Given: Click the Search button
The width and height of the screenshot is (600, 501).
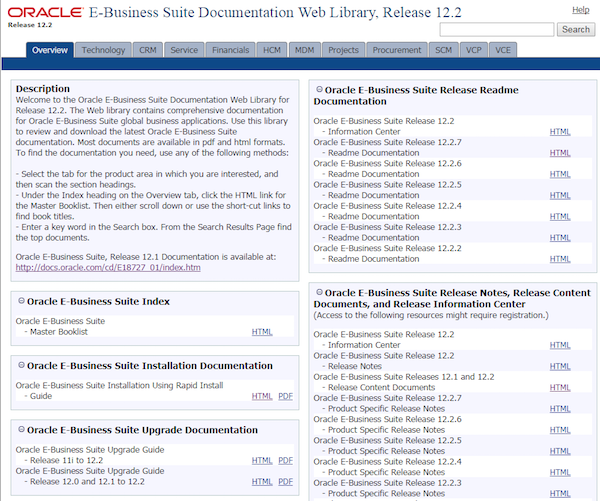Looking at the screenshot, I should coord(576,29).
